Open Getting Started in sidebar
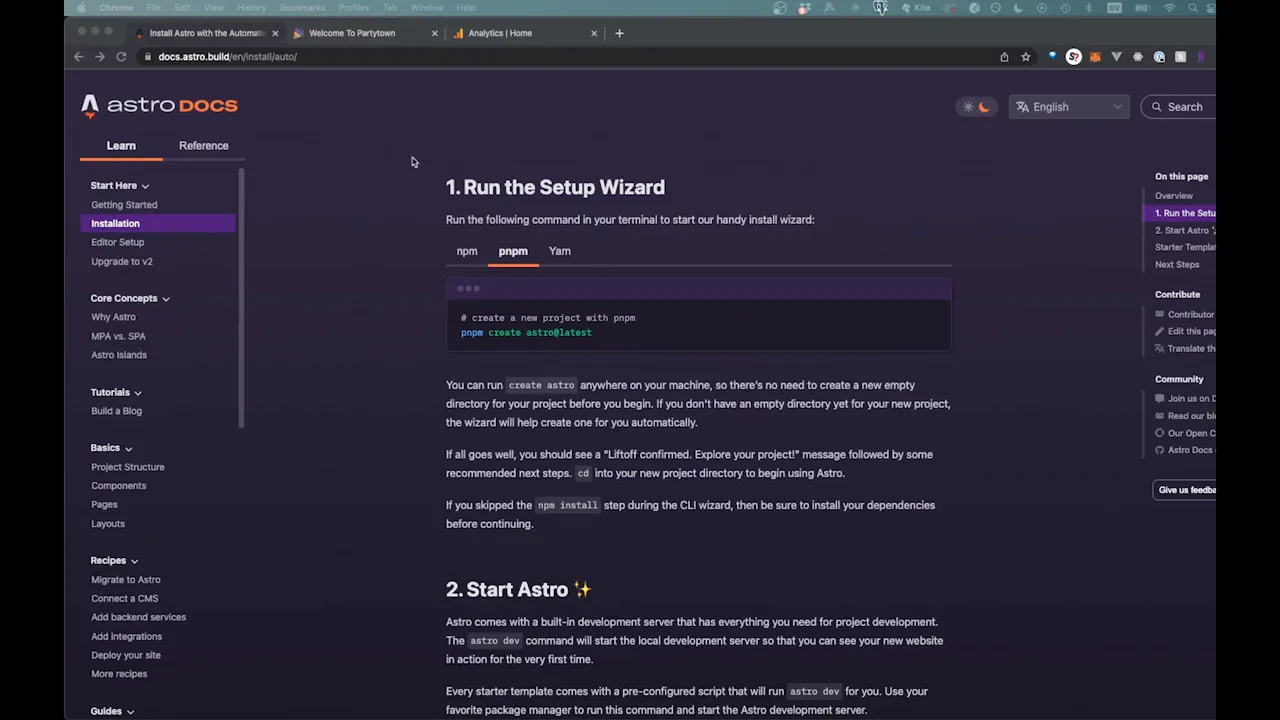This screenshot has width=1280, height=720. 124,205
